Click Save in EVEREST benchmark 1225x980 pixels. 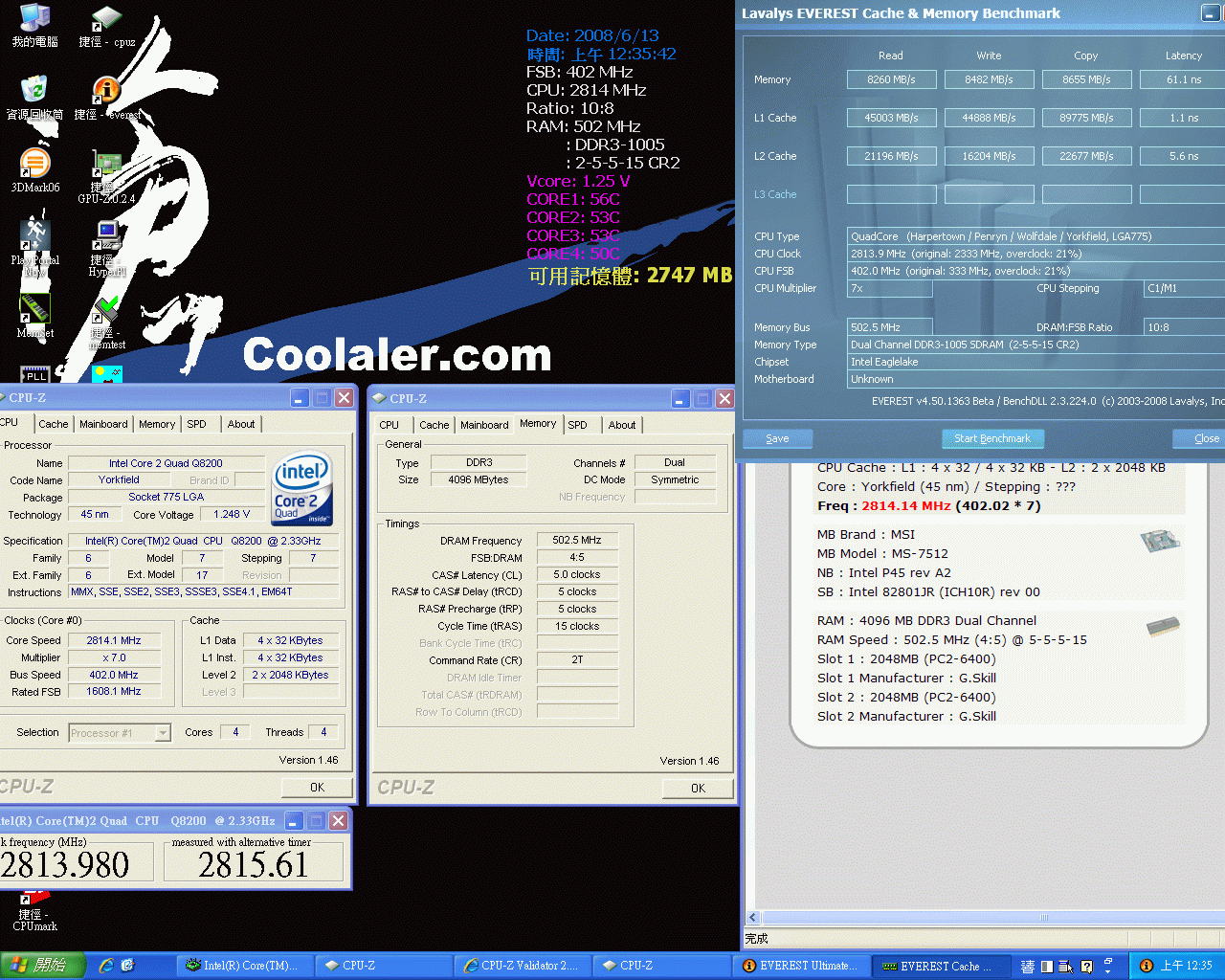777,438
